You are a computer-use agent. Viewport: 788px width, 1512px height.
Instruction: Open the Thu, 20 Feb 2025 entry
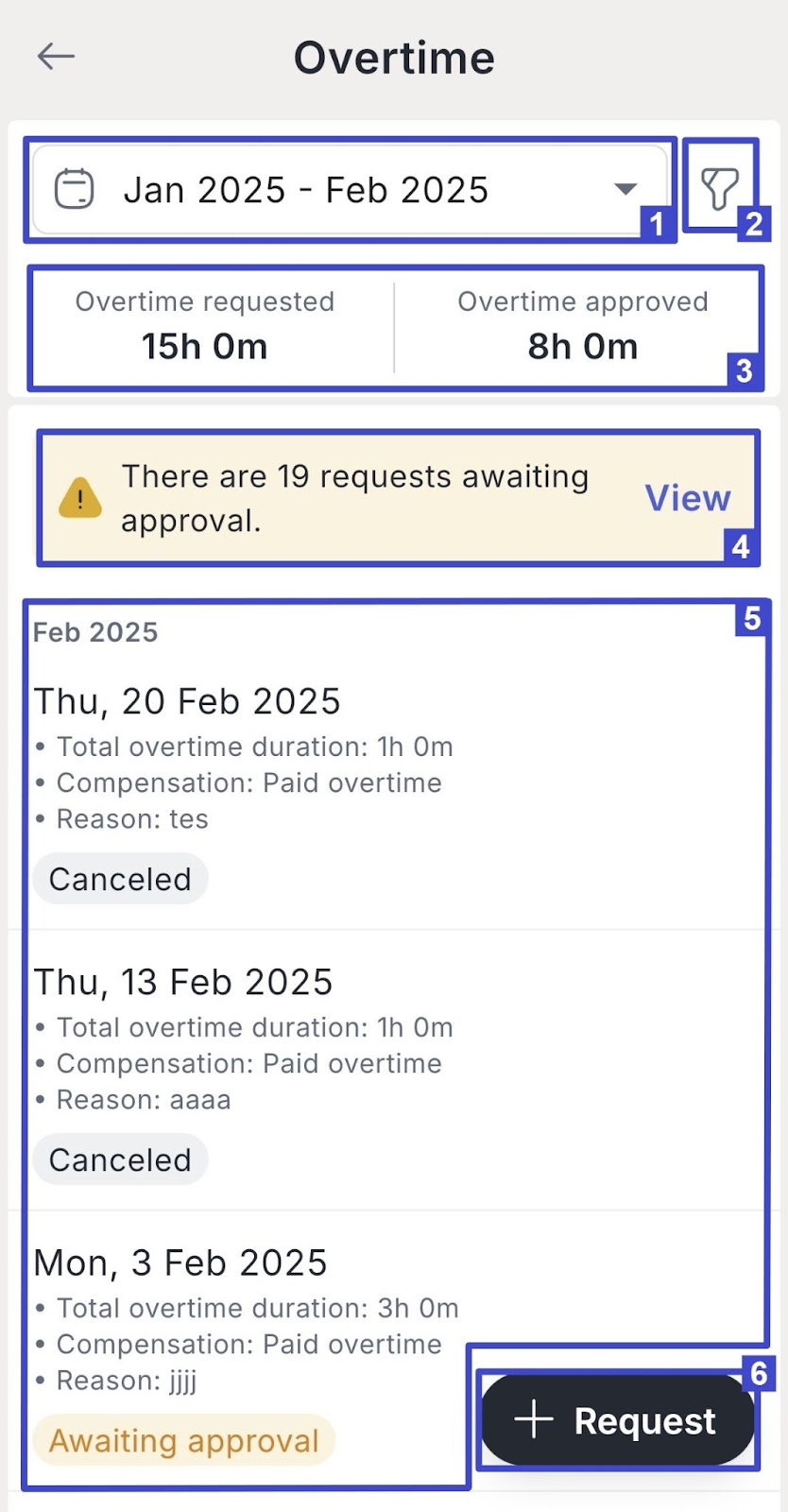[187, 702]
